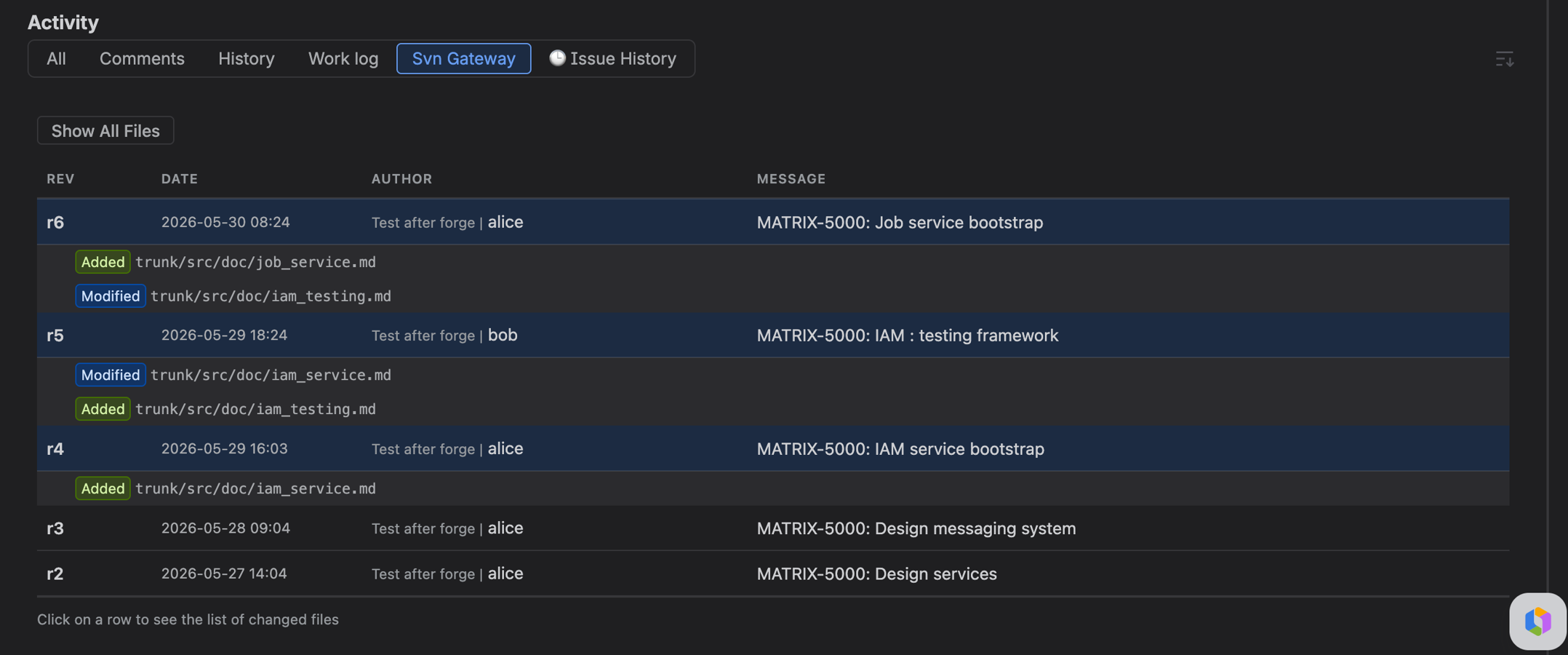Click author alice in r6 row

coord(505,222)
